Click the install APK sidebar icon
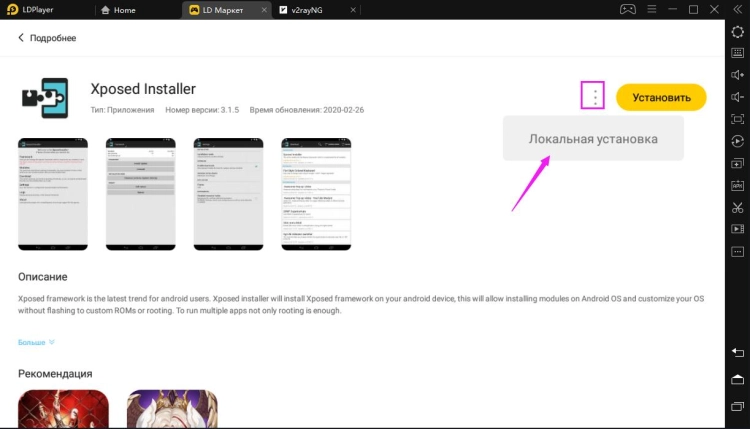 tap(738, 186)
